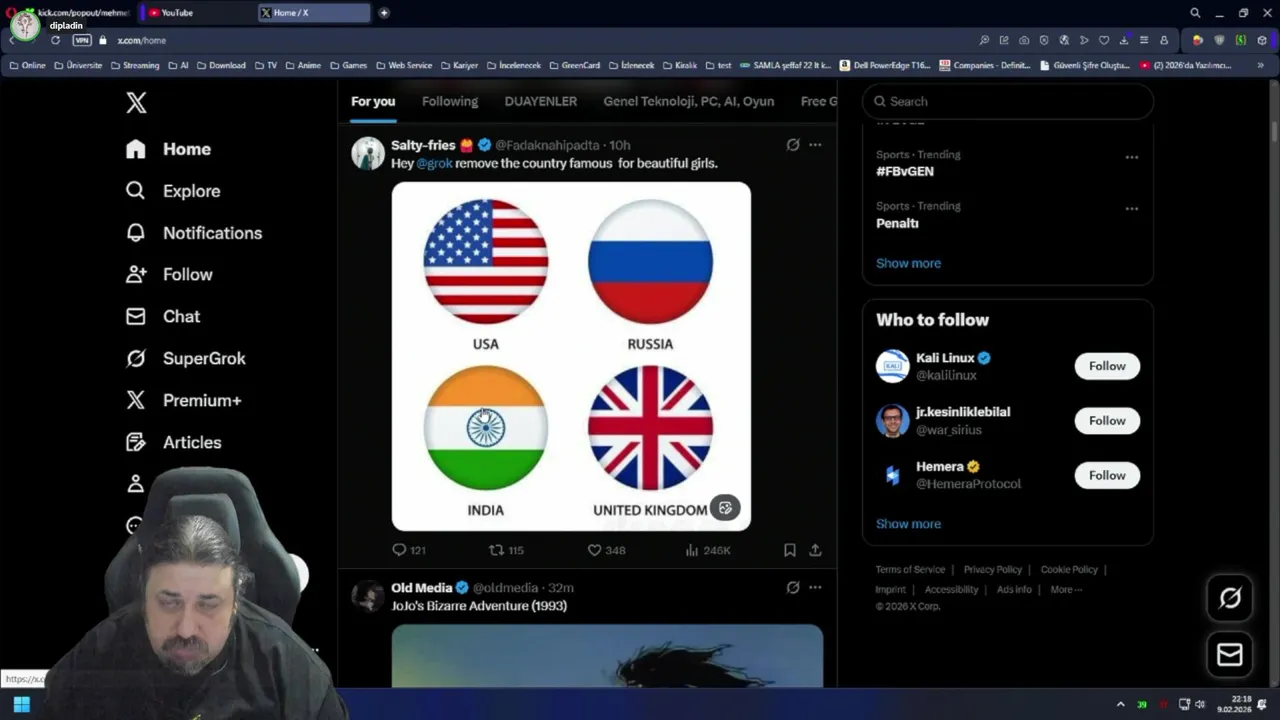Click the x.com/home address bar
The image size is (1280, 720).
[141, 40]
